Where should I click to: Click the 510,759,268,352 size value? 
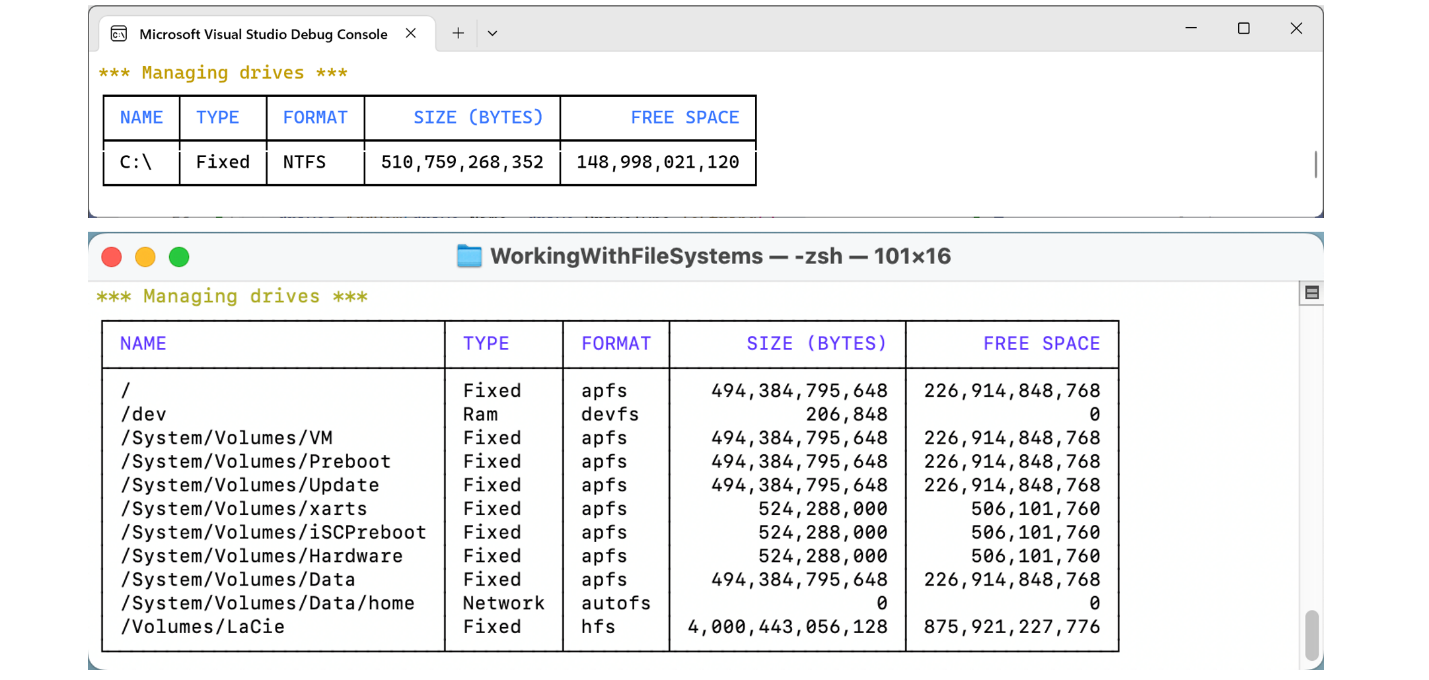point(462,162)
